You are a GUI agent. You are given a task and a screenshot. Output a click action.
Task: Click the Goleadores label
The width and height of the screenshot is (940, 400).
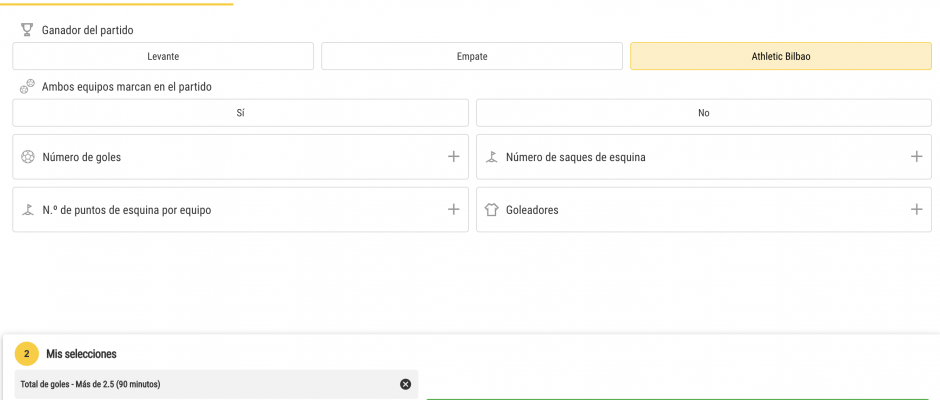click(x=532, y=210)
